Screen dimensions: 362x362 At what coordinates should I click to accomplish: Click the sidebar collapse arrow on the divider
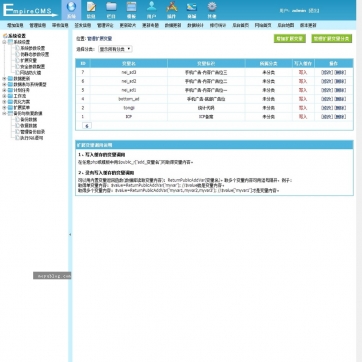pos(70,235)
